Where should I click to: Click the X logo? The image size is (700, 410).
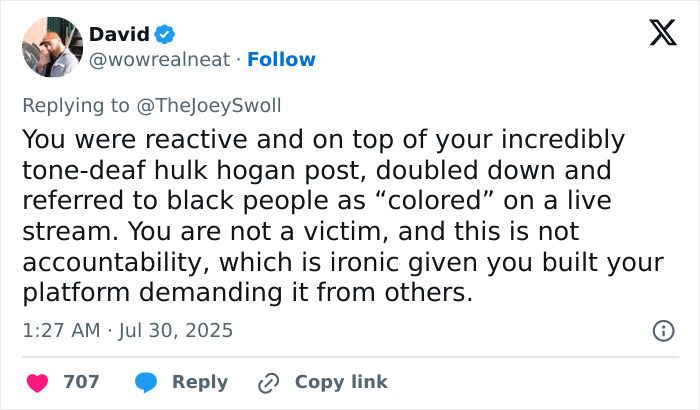click(x=656, y=34)
